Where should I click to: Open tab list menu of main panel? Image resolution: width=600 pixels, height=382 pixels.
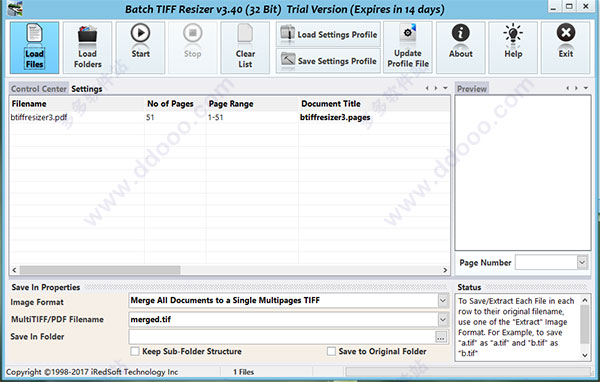445,88
